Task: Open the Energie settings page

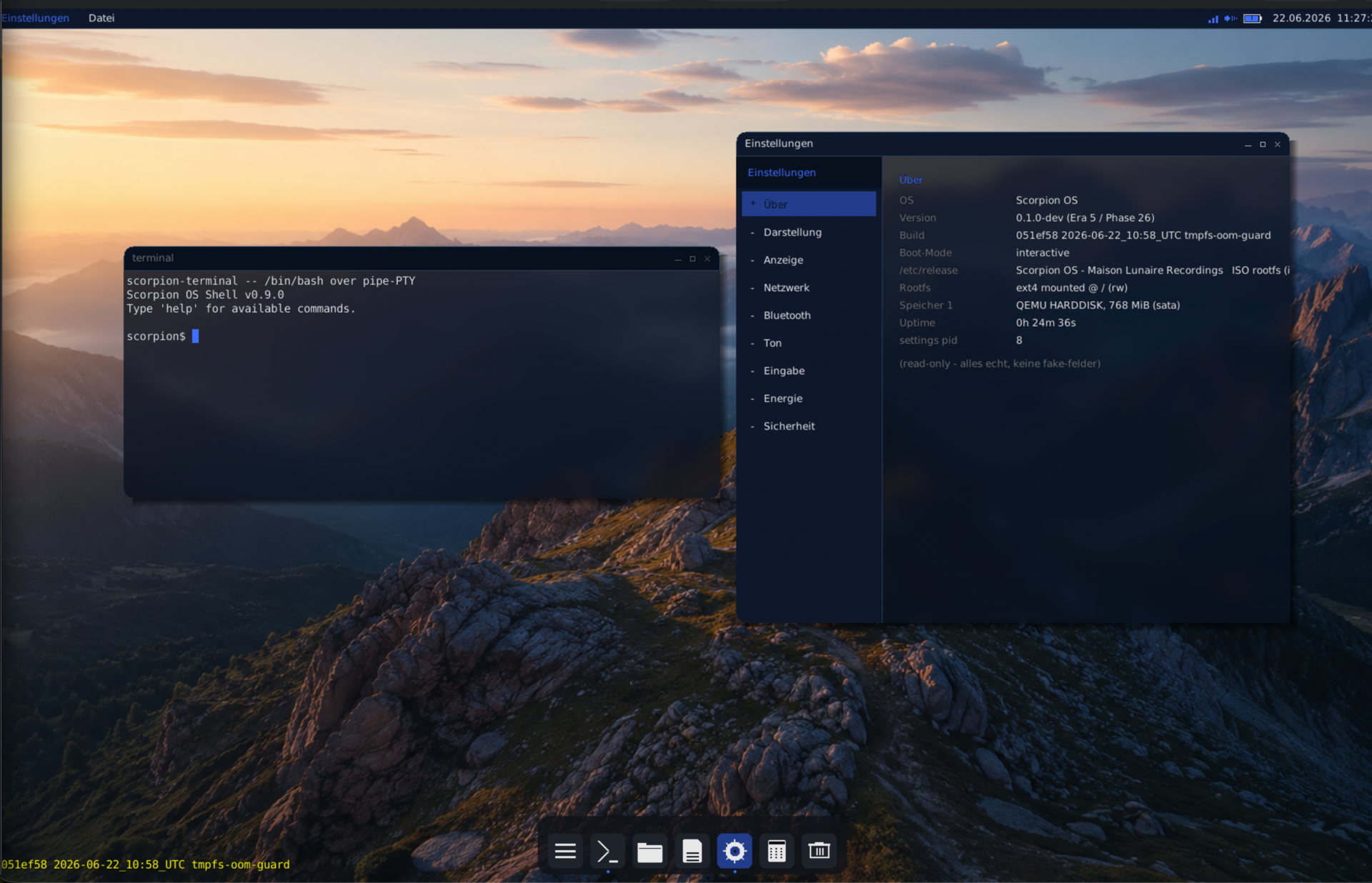Action: pos(808,399)
